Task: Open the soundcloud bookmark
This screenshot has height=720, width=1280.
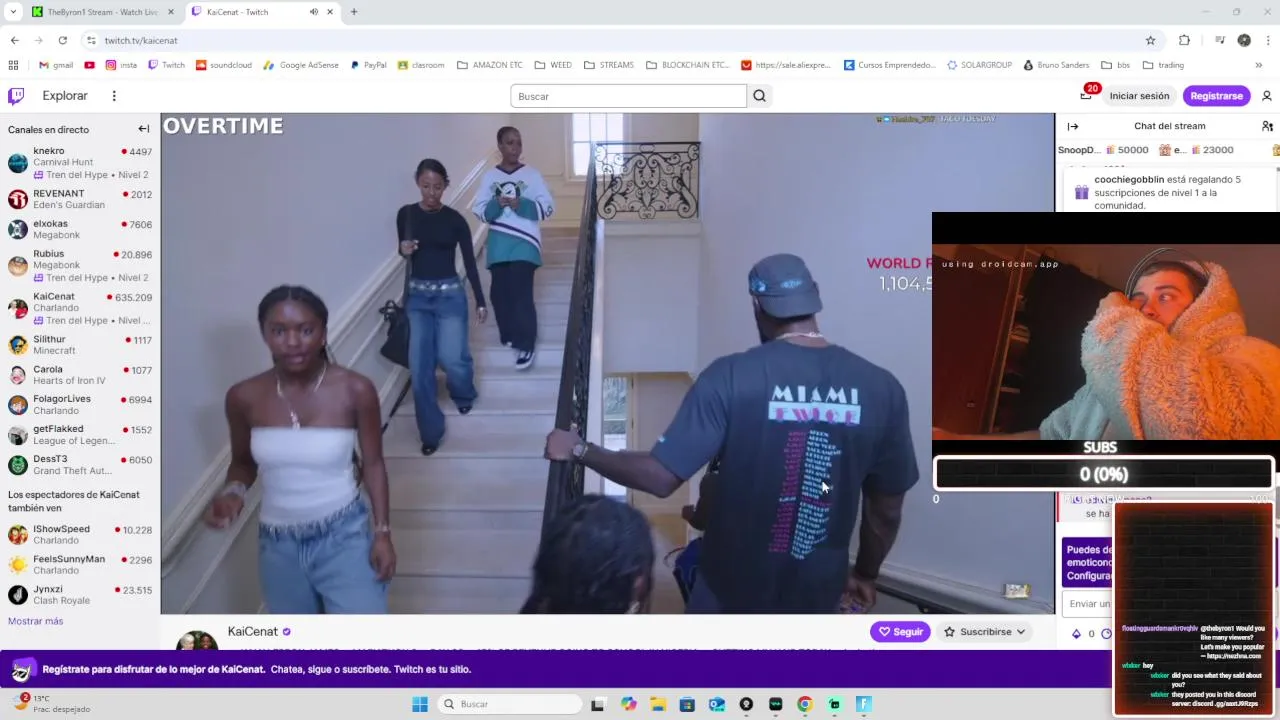Action: 224,65
